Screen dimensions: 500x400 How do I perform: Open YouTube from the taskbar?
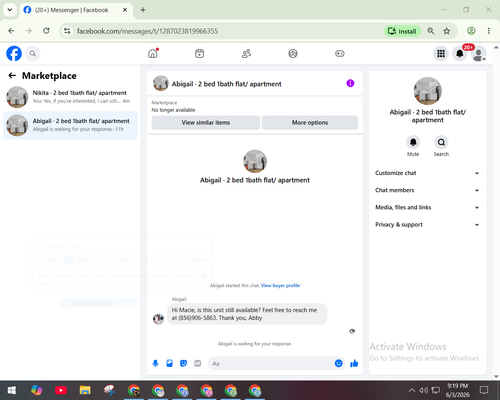(x=61, y=390)
